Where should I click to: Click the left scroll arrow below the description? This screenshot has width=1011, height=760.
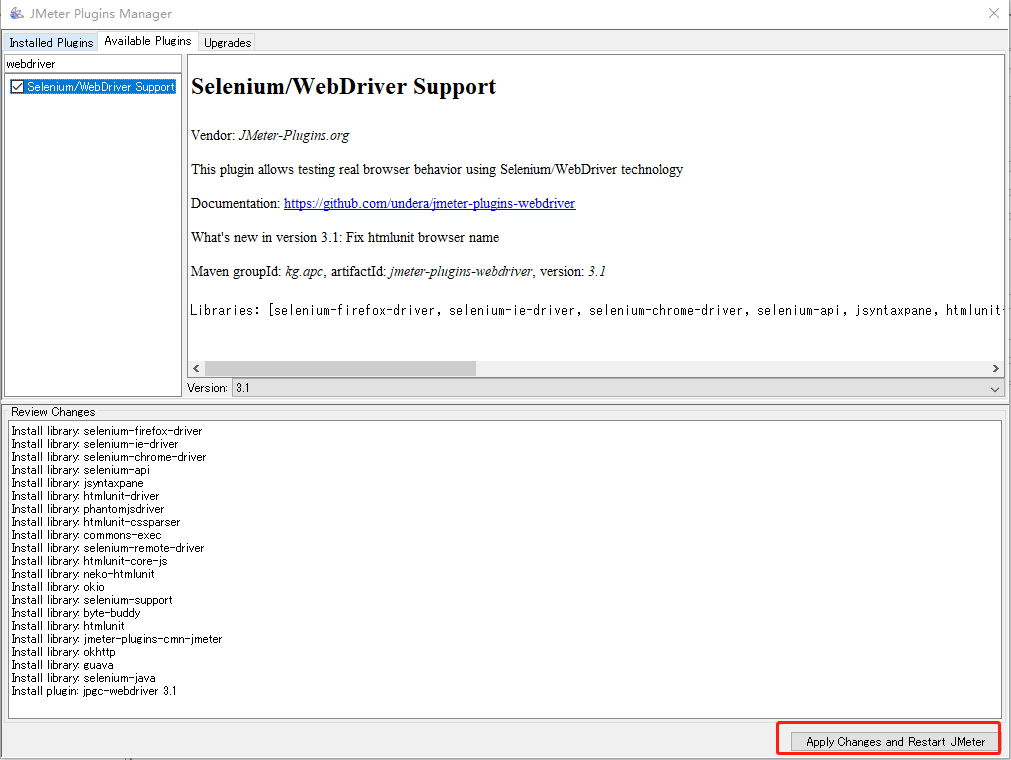[x=196, y=368]
